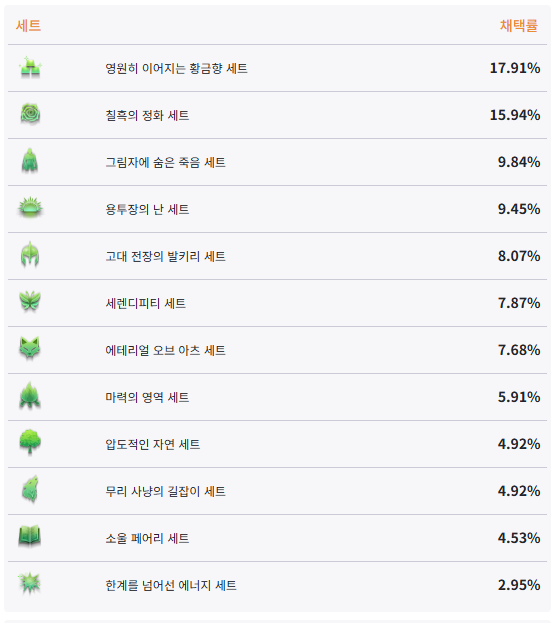The height and width of the screenshot is (623, 556).
Task: Select the 세렌디피티 세트 name text
Action: [x=145, y=304]
